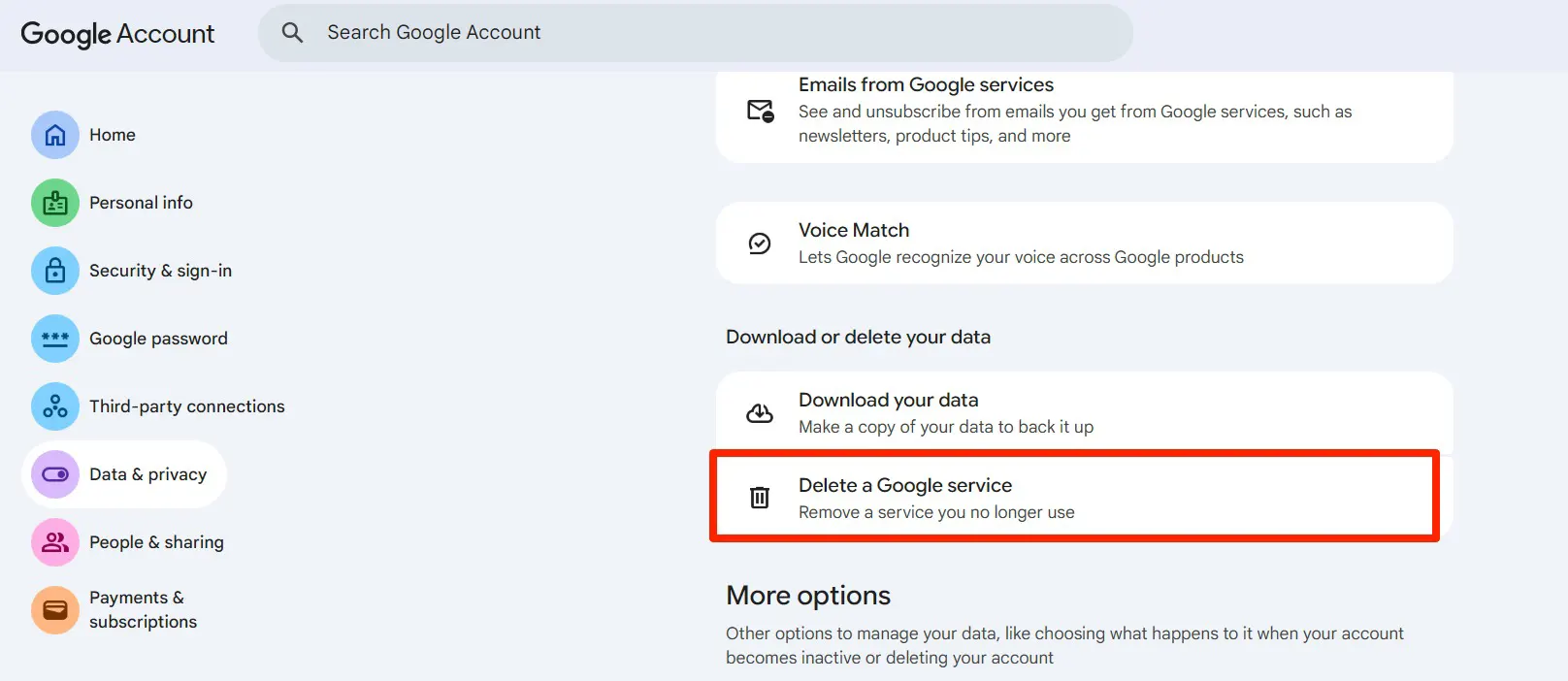Click the envelope icon for Emails from Google services

click(761, 111)
